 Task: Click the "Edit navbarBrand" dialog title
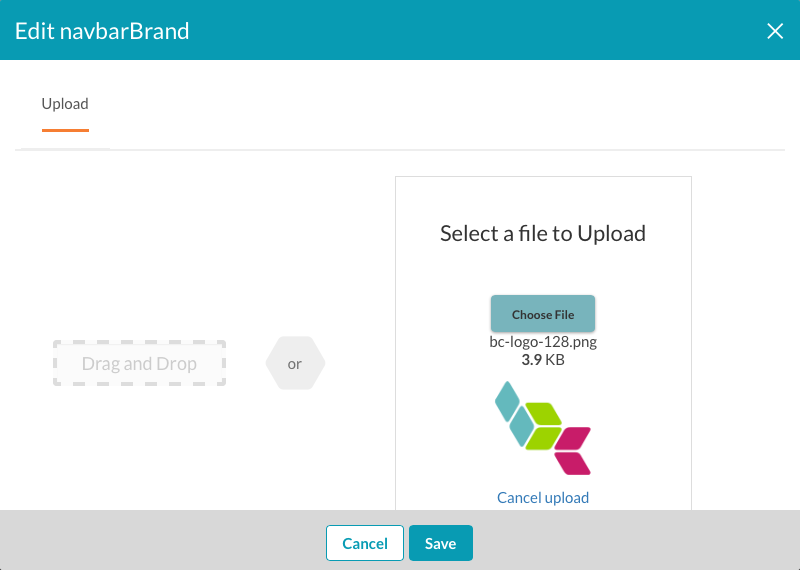tap(102, 31)
